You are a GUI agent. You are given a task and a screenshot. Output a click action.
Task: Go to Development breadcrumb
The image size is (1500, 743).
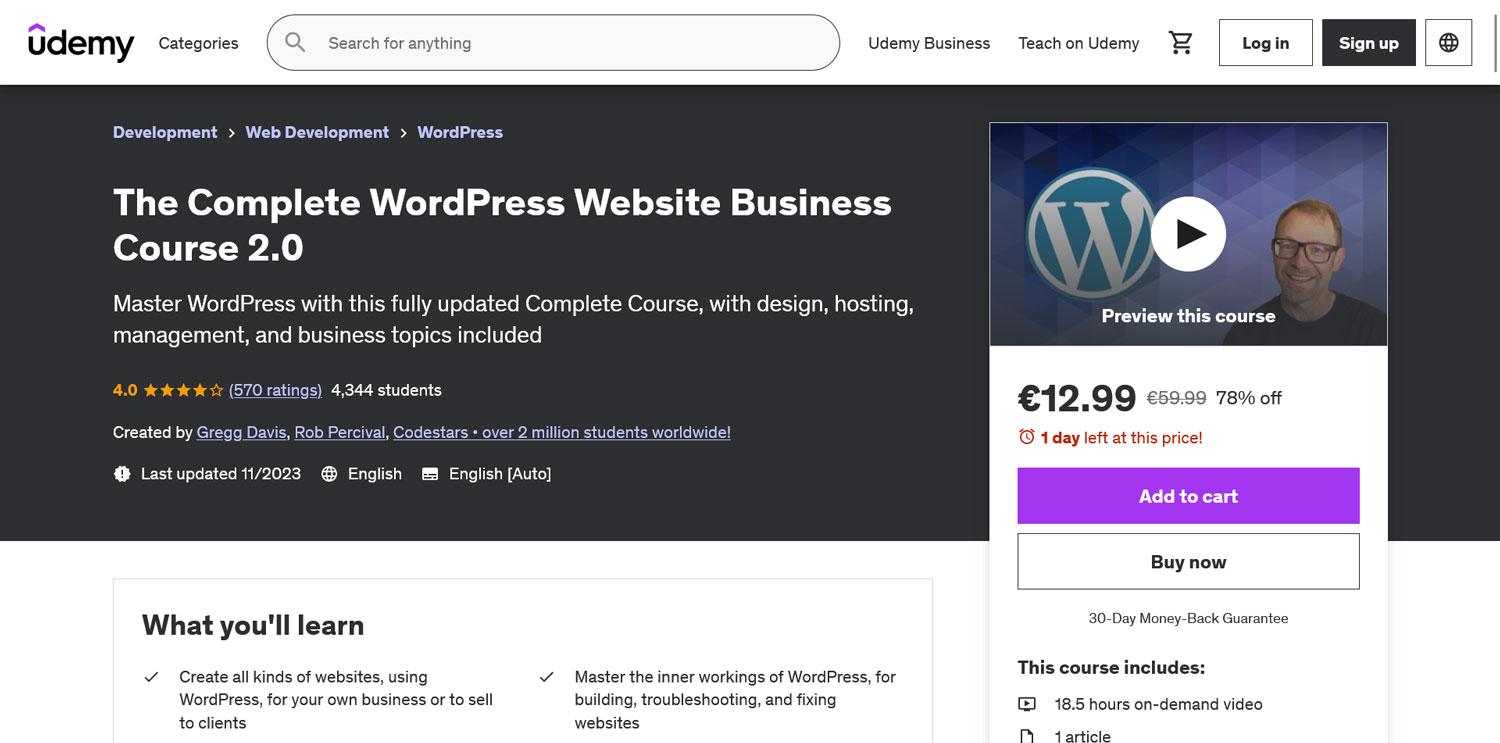(165, 132)
